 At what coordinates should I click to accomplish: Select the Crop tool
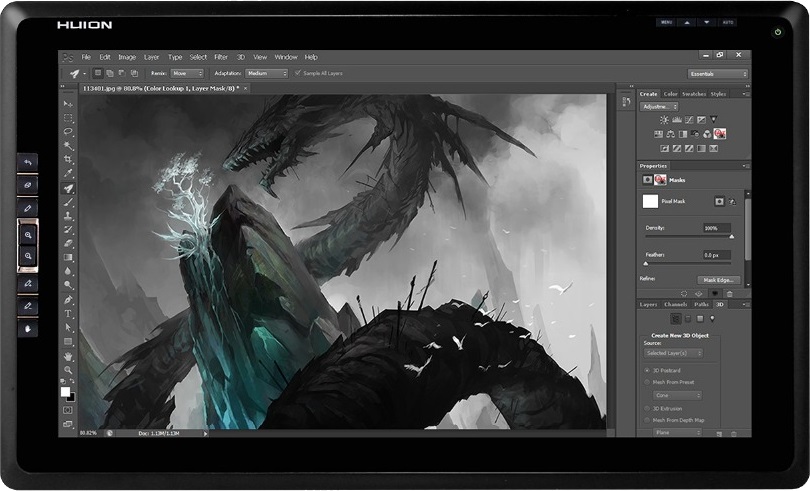[x=68, y=159]
